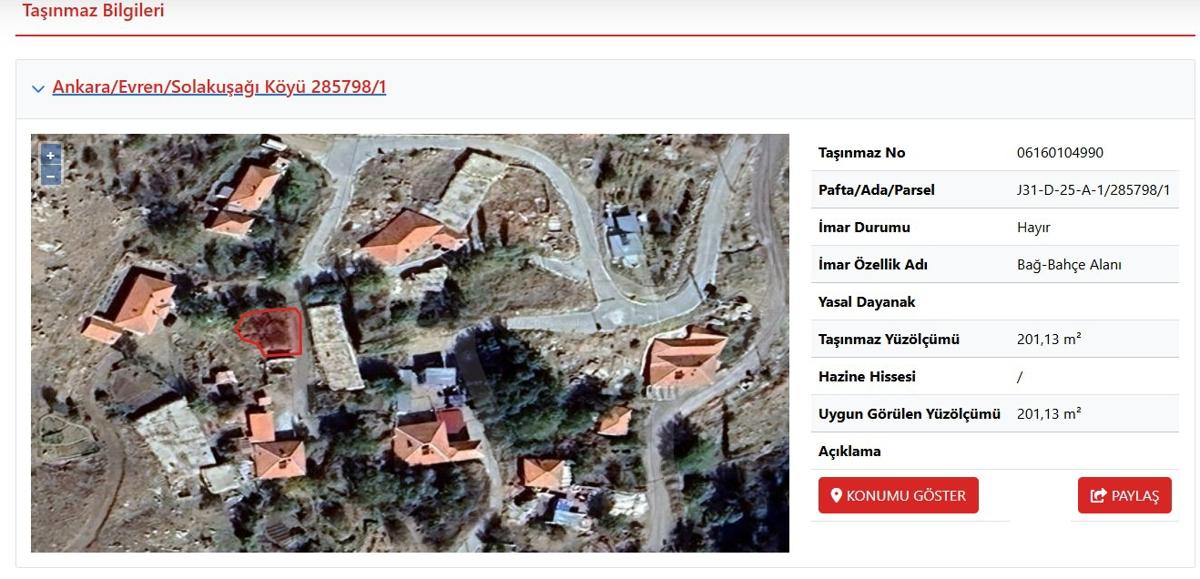Image resolution: width=1200 pixels, height=579 pixels.
Task: Select the red-outlined parcel on the map
Action: (x=270, y=331)
